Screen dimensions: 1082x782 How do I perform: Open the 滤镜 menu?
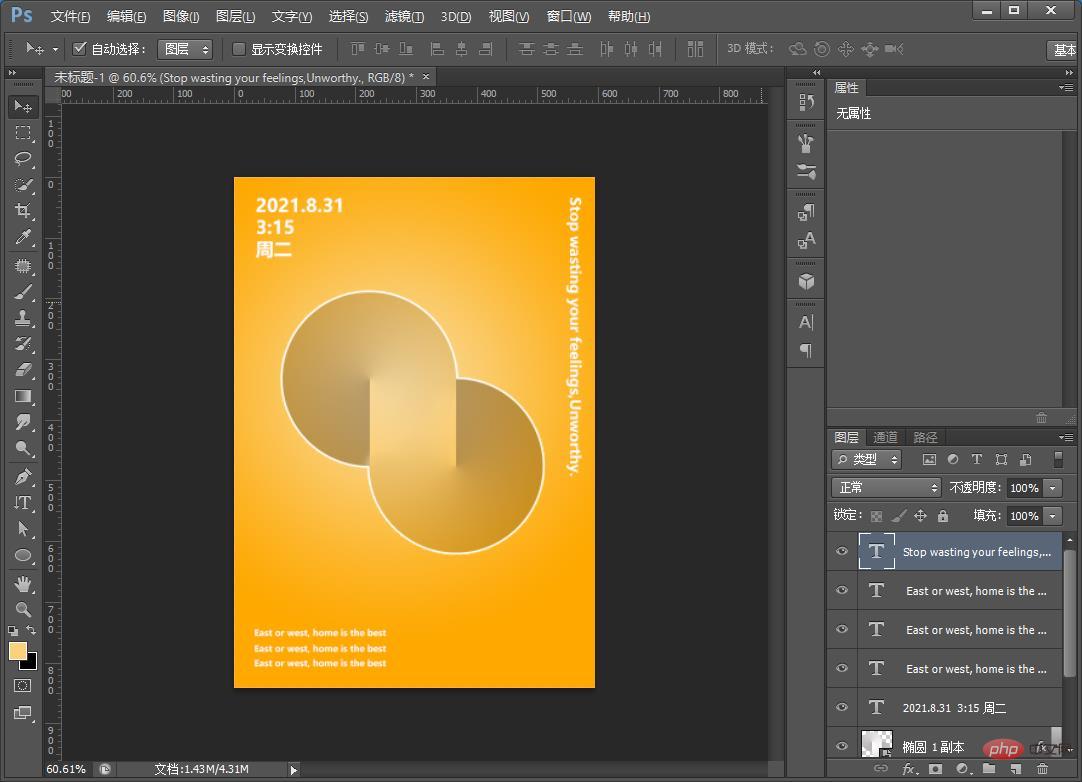(404, 17)
